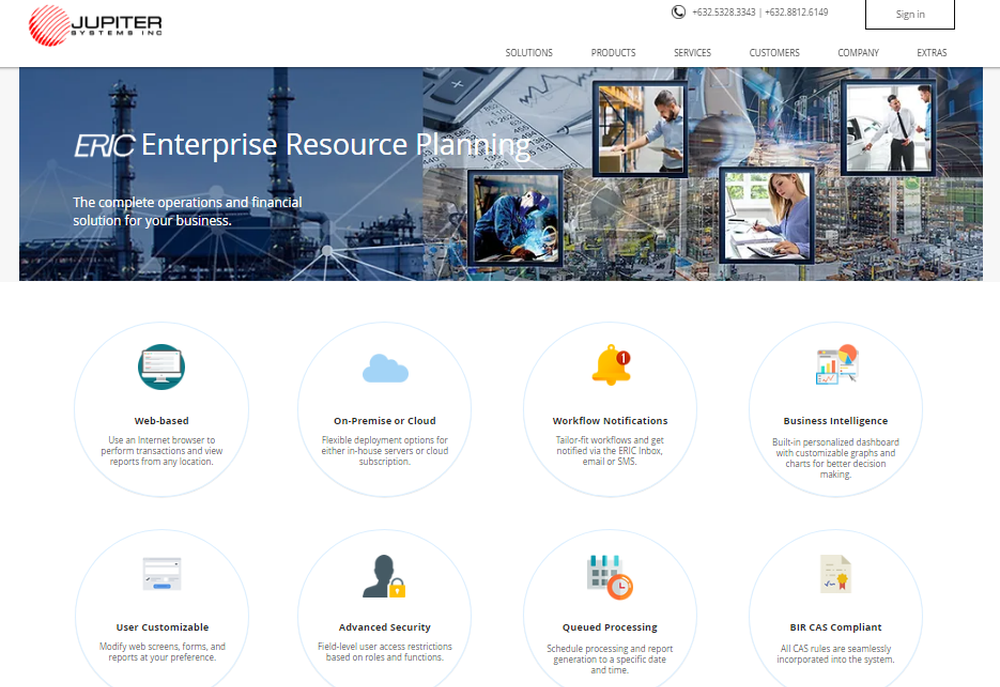Open the Solutions menu
Screen dimensions: 1000x687
[529, 53]
